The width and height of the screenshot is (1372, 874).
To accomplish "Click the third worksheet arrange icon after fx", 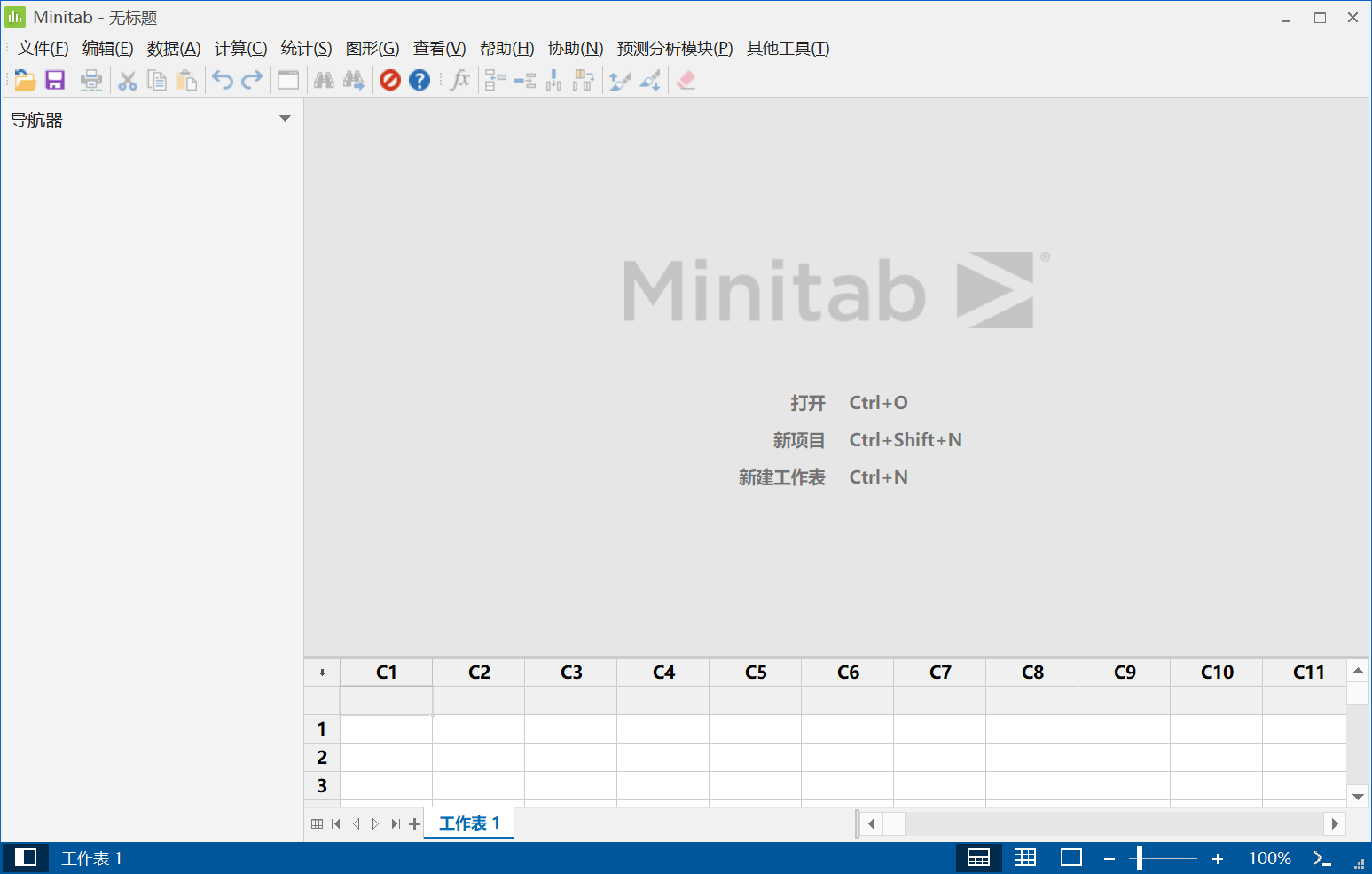I will (x=554, y=80).
